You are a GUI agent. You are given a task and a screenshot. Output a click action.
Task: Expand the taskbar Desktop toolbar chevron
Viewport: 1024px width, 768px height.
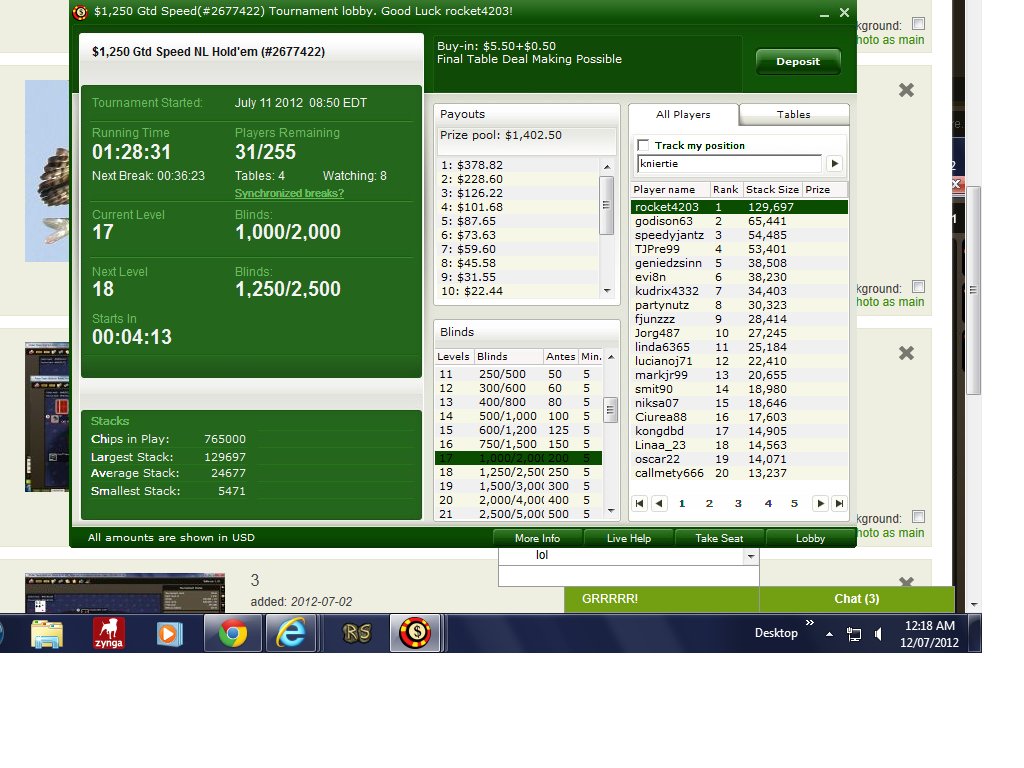(x=810, y=623)
